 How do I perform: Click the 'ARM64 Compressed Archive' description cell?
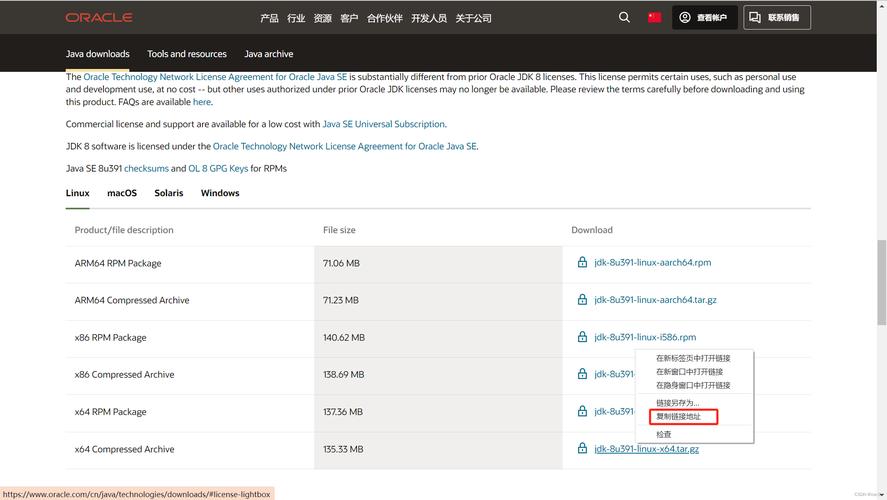190,300
